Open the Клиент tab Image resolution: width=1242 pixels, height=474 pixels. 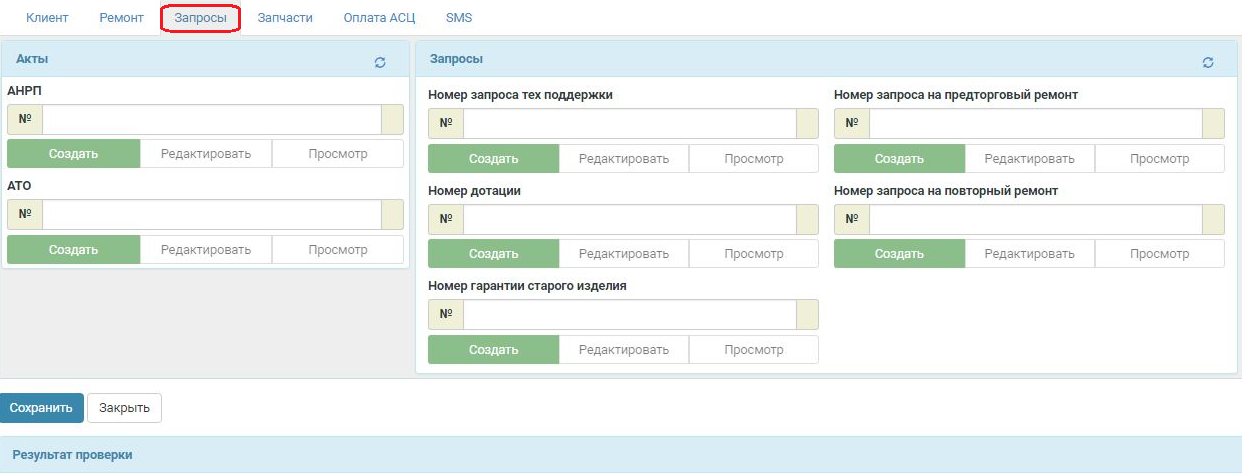47,18
